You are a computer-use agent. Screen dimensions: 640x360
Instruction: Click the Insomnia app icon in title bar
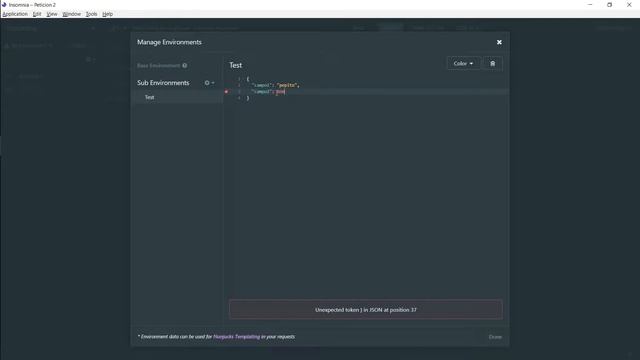pos(4,4)
